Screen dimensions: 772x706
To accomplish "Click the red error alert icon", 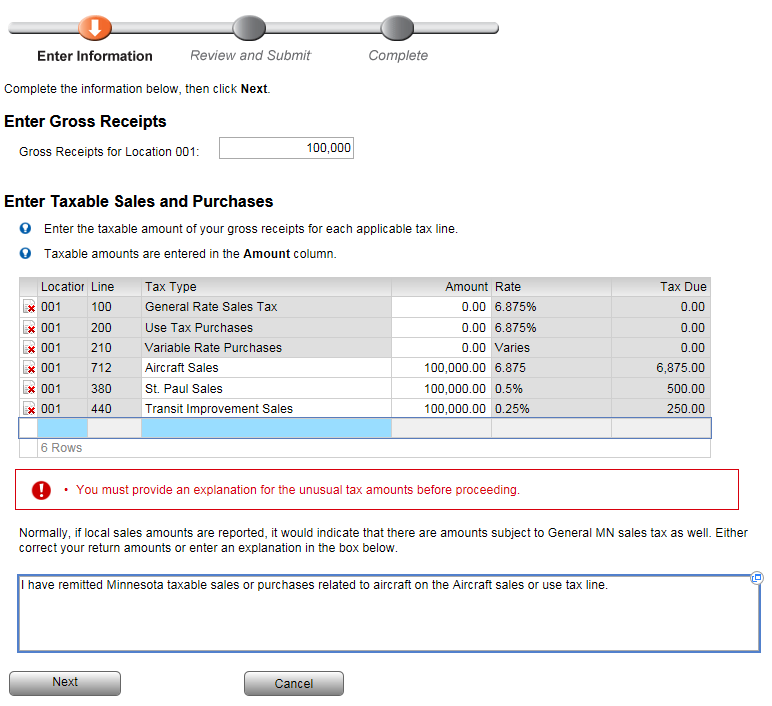I will coord(41,490).
